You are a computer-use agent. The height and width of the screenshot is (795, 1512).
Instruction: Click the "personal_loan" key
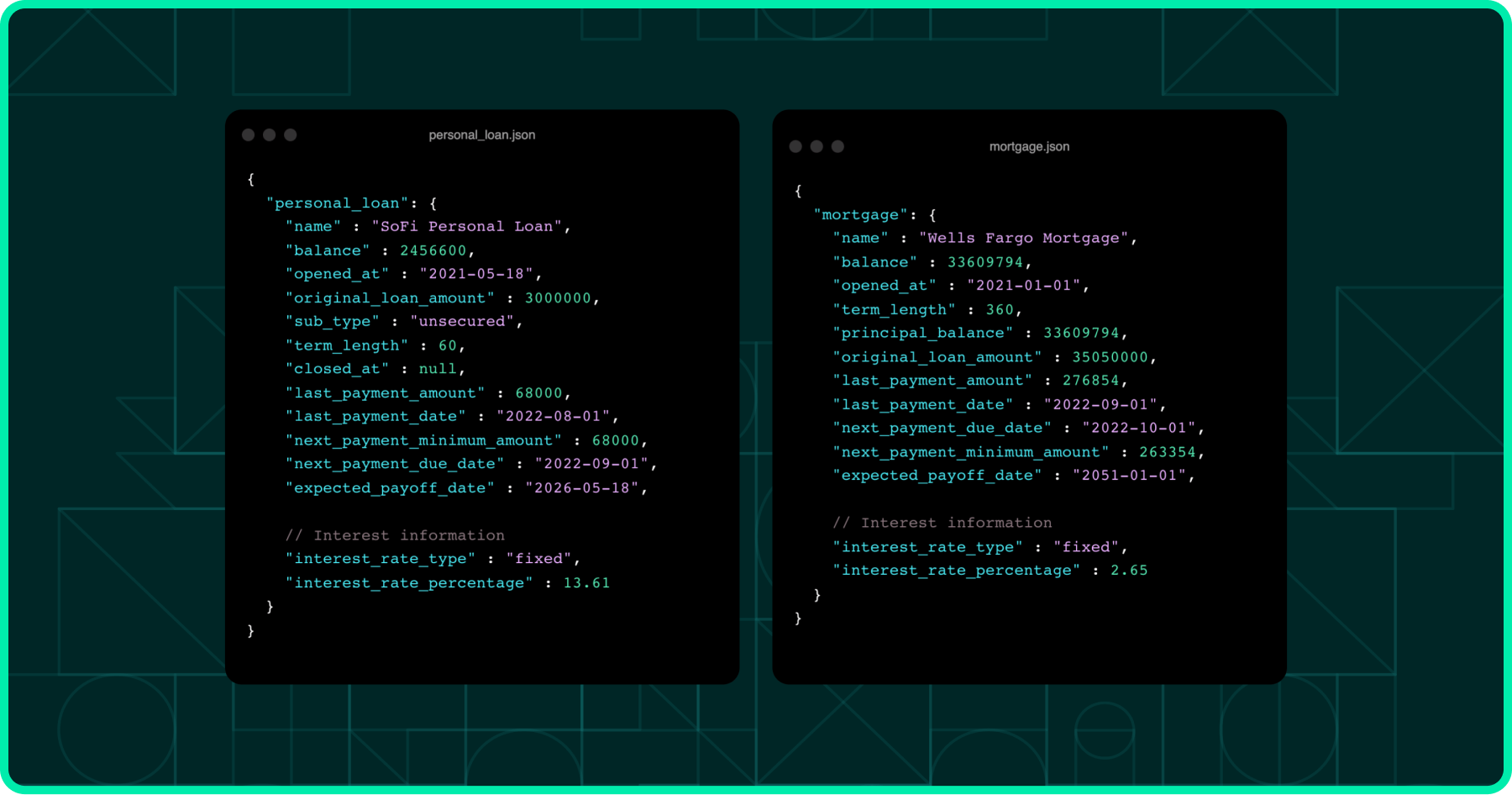tap(337, 203)
